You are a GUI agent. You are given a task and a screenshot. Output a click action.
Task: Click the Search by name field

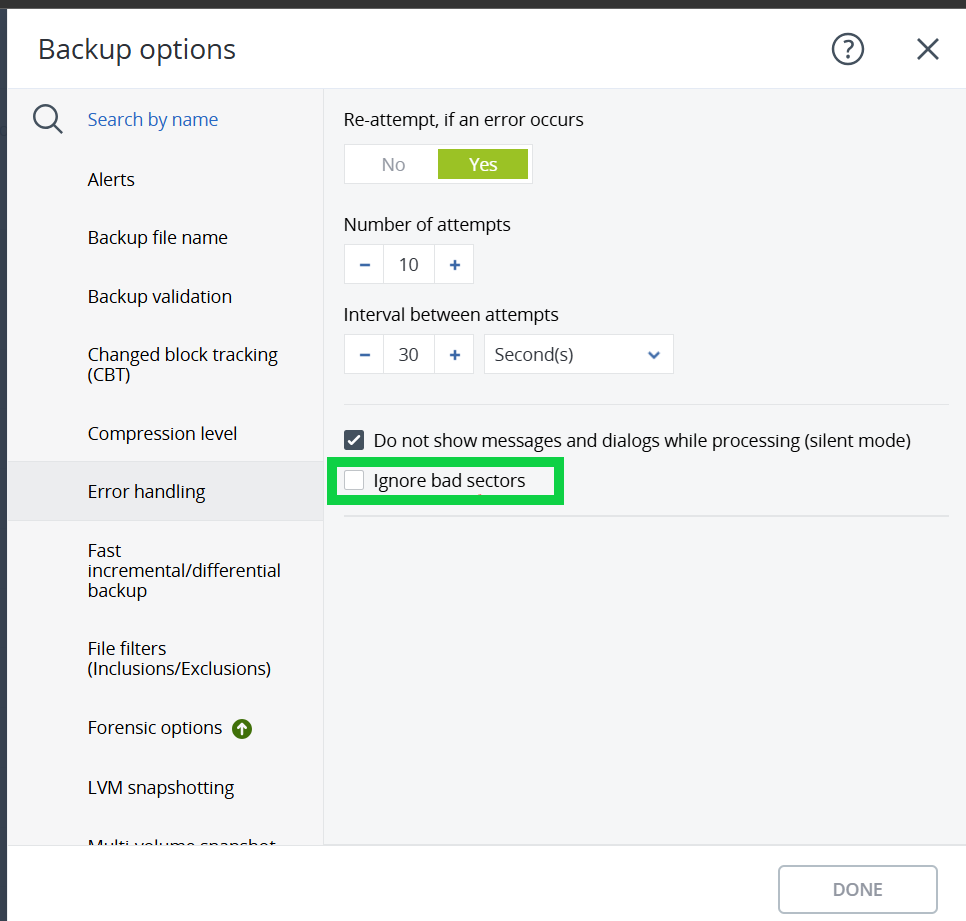tap(153, 120)
